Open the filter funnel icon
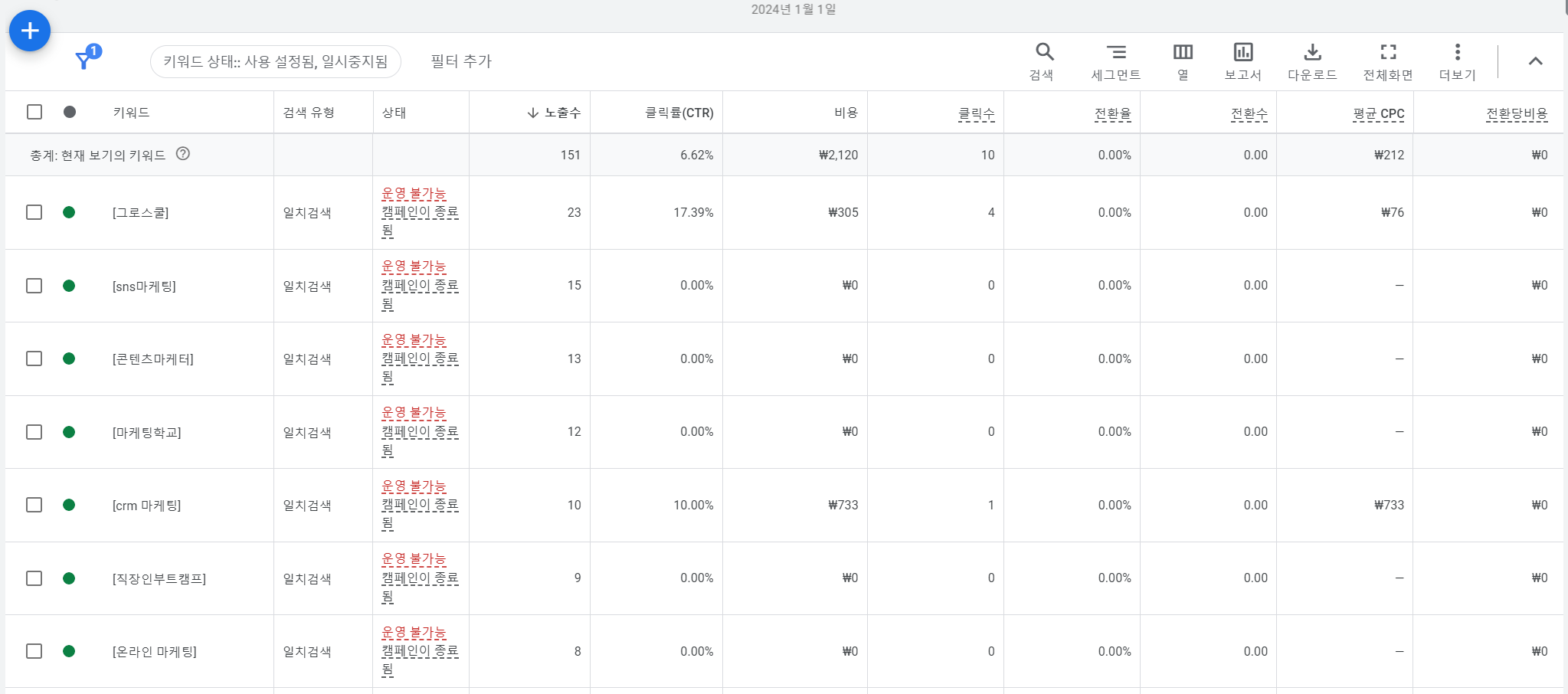1568x694 pixels. (x=83, y=61)
